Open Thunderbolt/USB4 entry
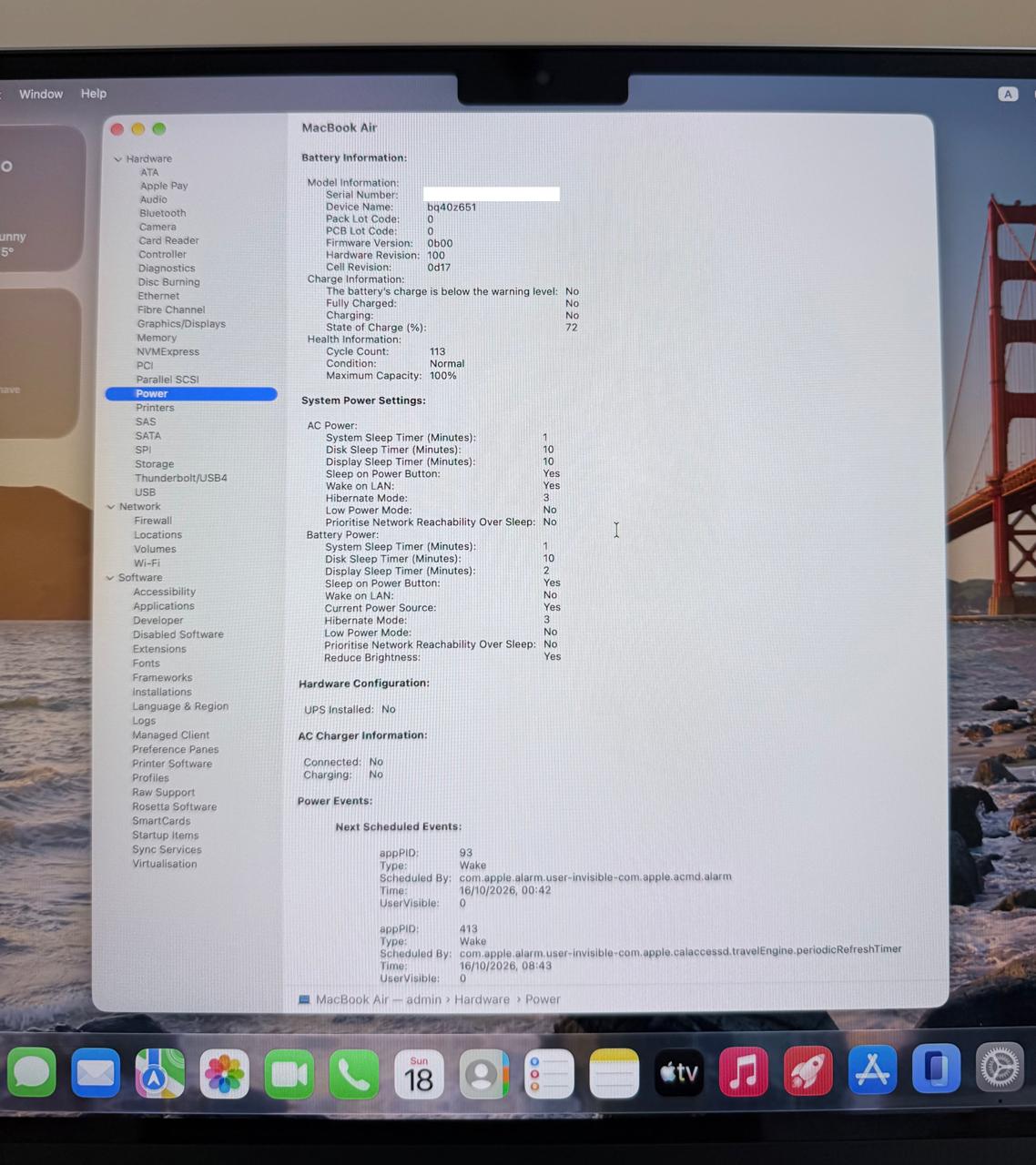This screenshot has width=1036, height=1165. [181, 478]
